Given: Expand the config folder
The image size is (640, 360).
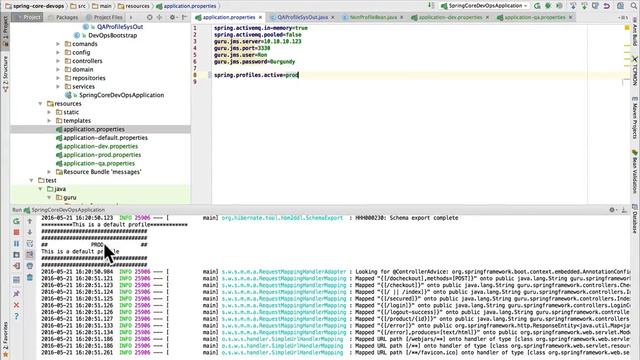Looking at the screenshot, I should click(58, 52).
